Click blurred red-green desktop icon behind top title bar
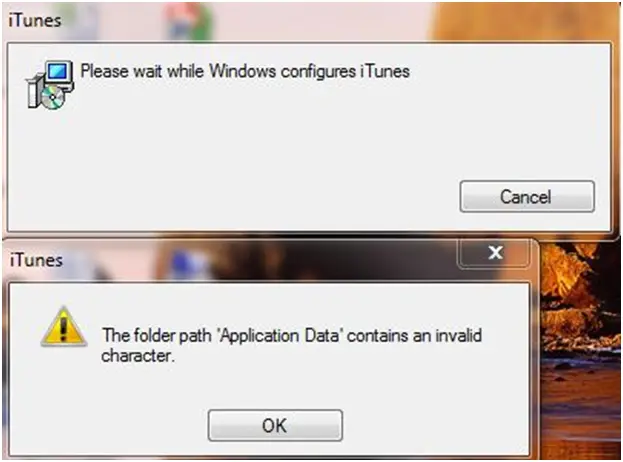 (x=189, y=21)
